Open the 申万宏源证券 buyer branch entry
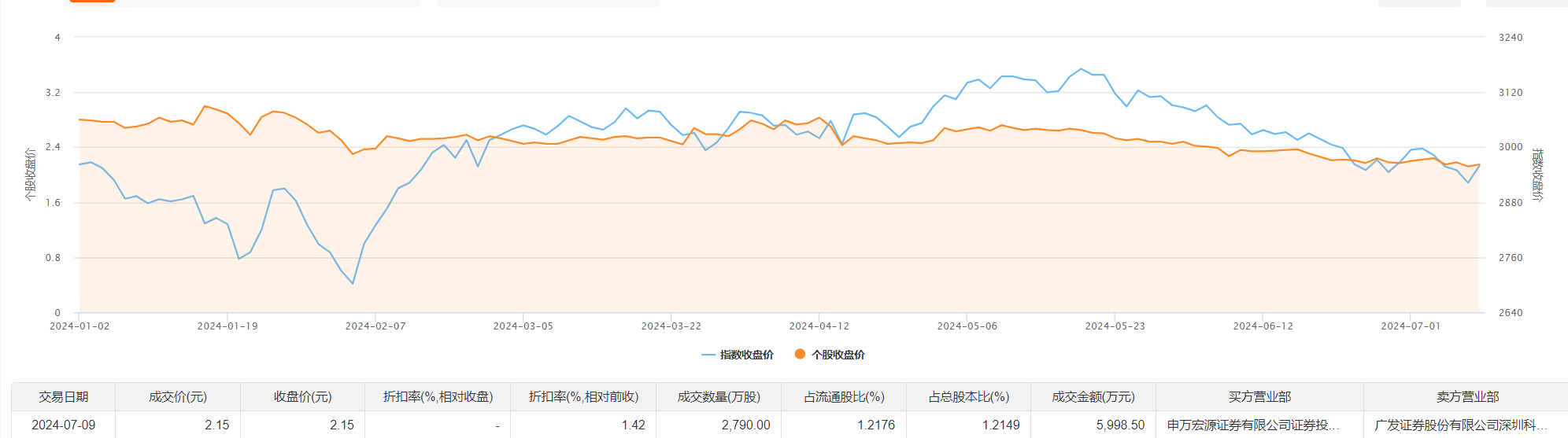 click(x=1253, y=425)
